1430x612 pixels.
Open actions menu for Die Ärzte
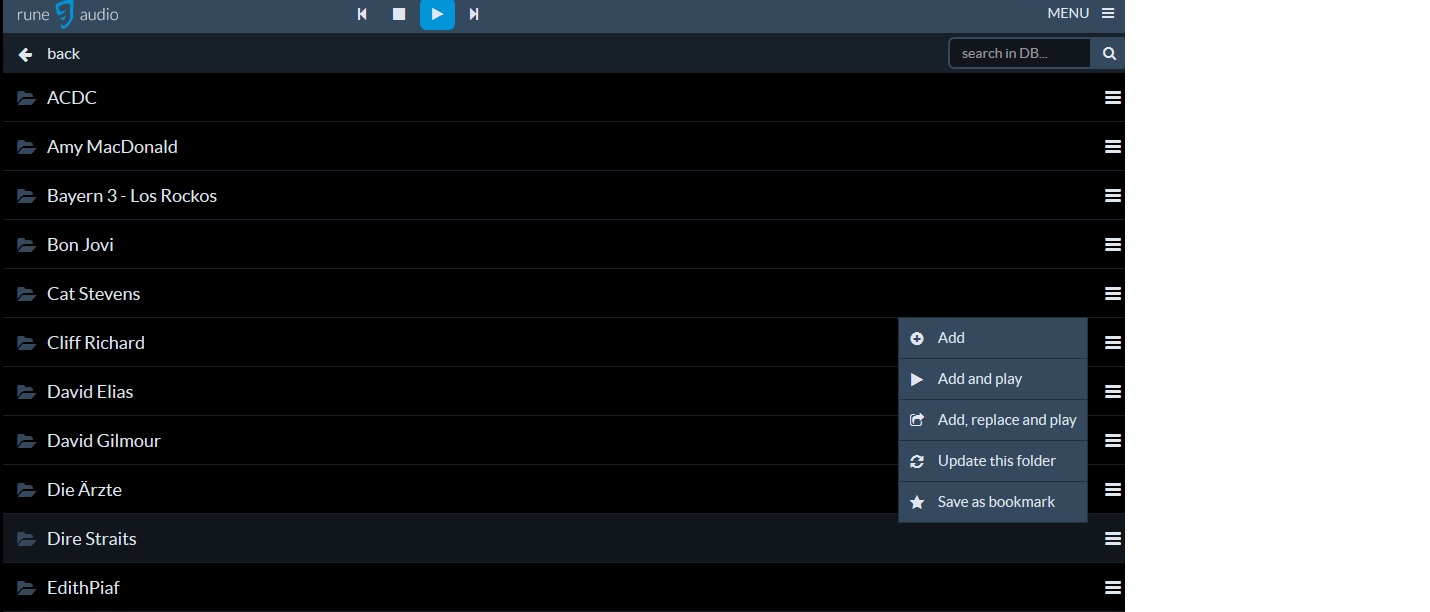[1112, 489]
